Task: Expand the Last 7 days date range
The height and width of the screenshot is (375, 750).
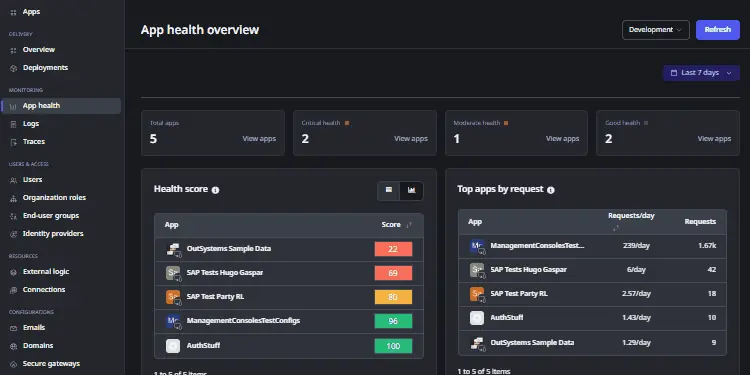Action: [701, 73]
